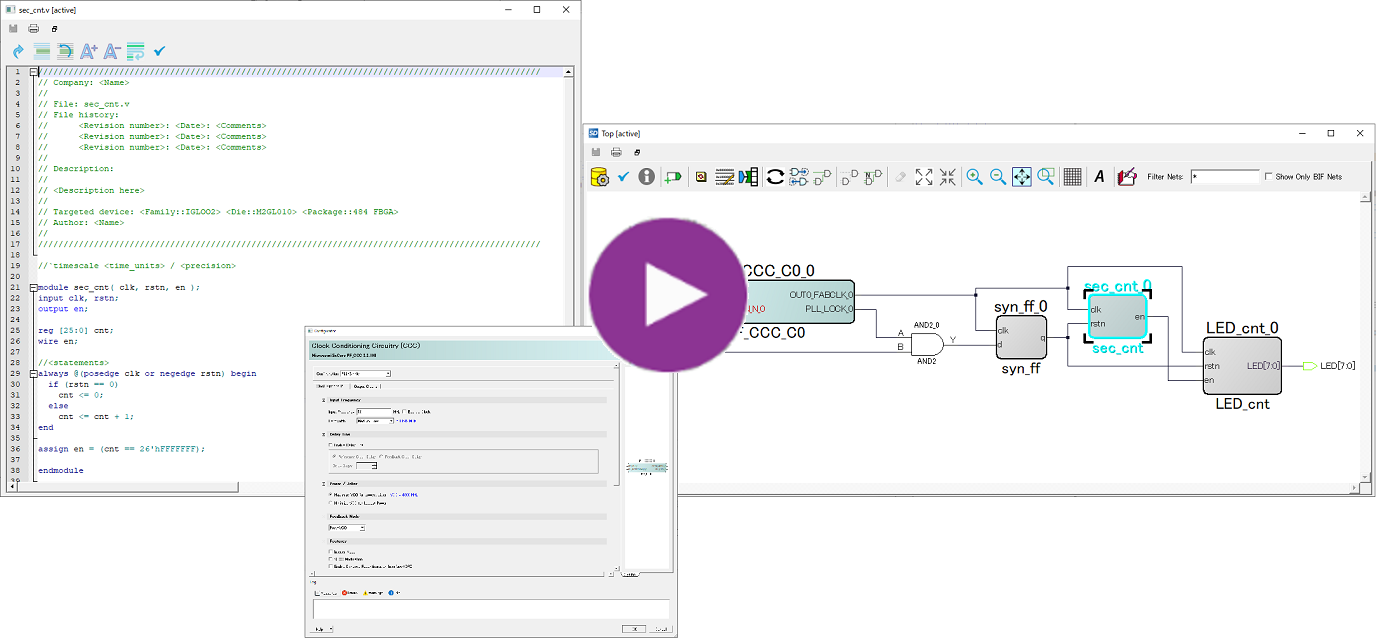Switch to the second CCC configurator tab

[x=364, y=386]
